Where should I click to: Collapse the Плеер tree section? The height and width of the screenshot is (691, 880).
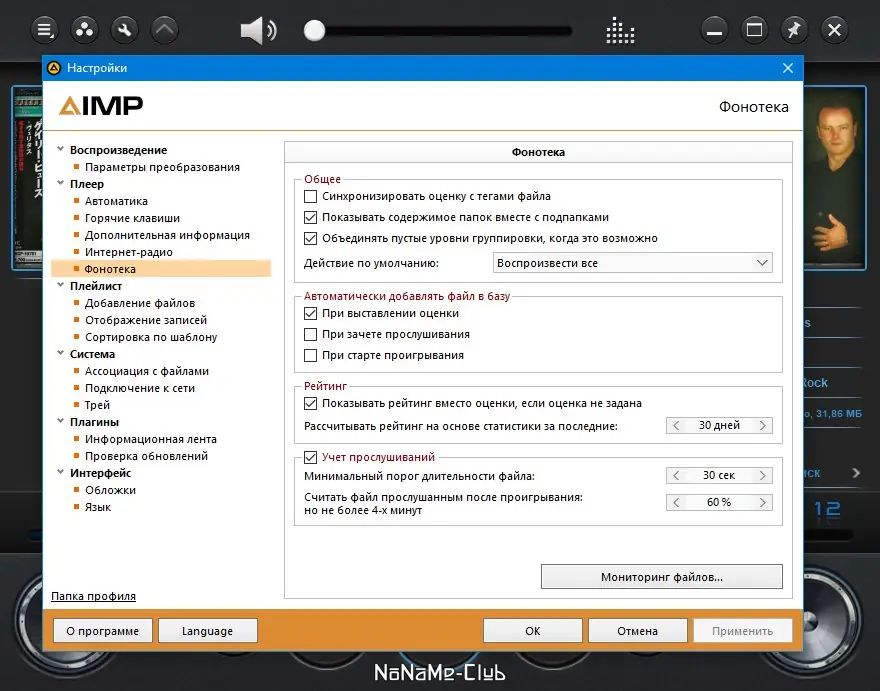tap(61, 183)
